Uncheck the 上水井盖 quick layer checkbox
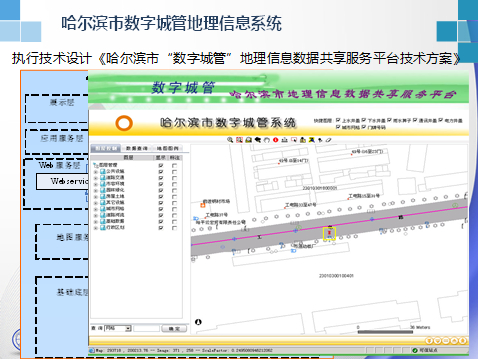This screenshot has height=361, width=480. pyautogui.click(x=338, y=120)
